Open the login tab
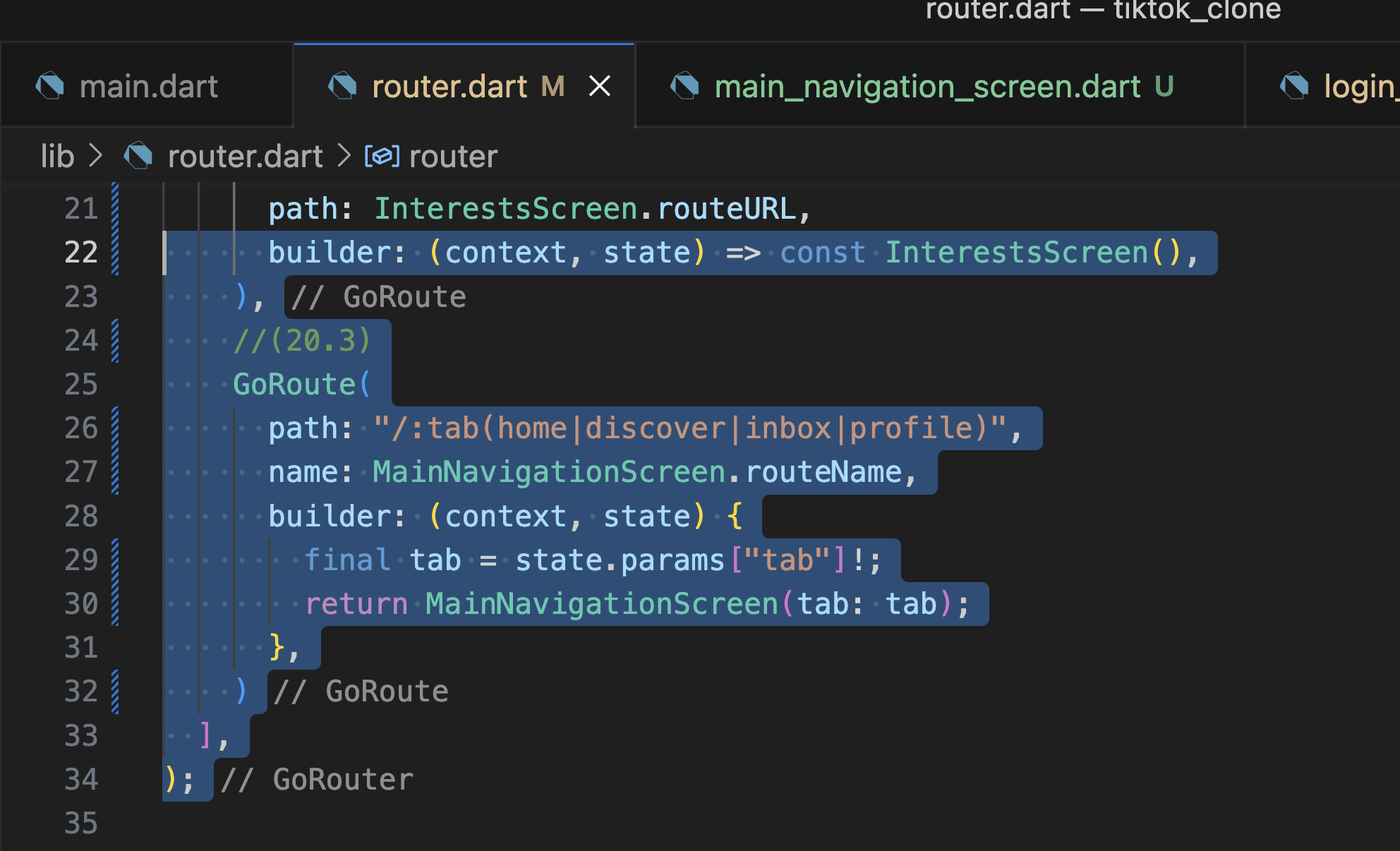Image resolution: width=1400 pixels, height=851 pixels. tap(1358, 87)
